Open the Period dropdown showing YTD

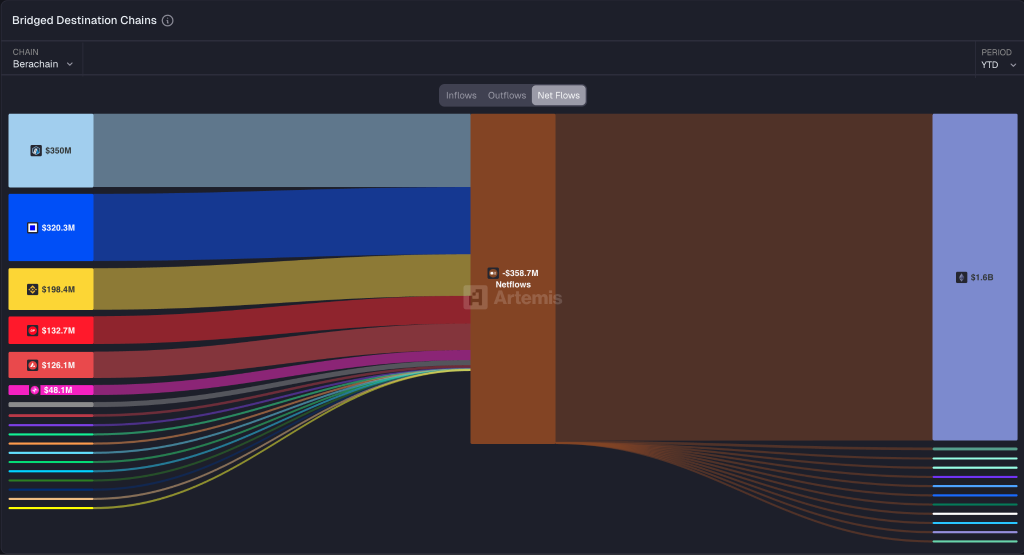[x=998, y=64]
